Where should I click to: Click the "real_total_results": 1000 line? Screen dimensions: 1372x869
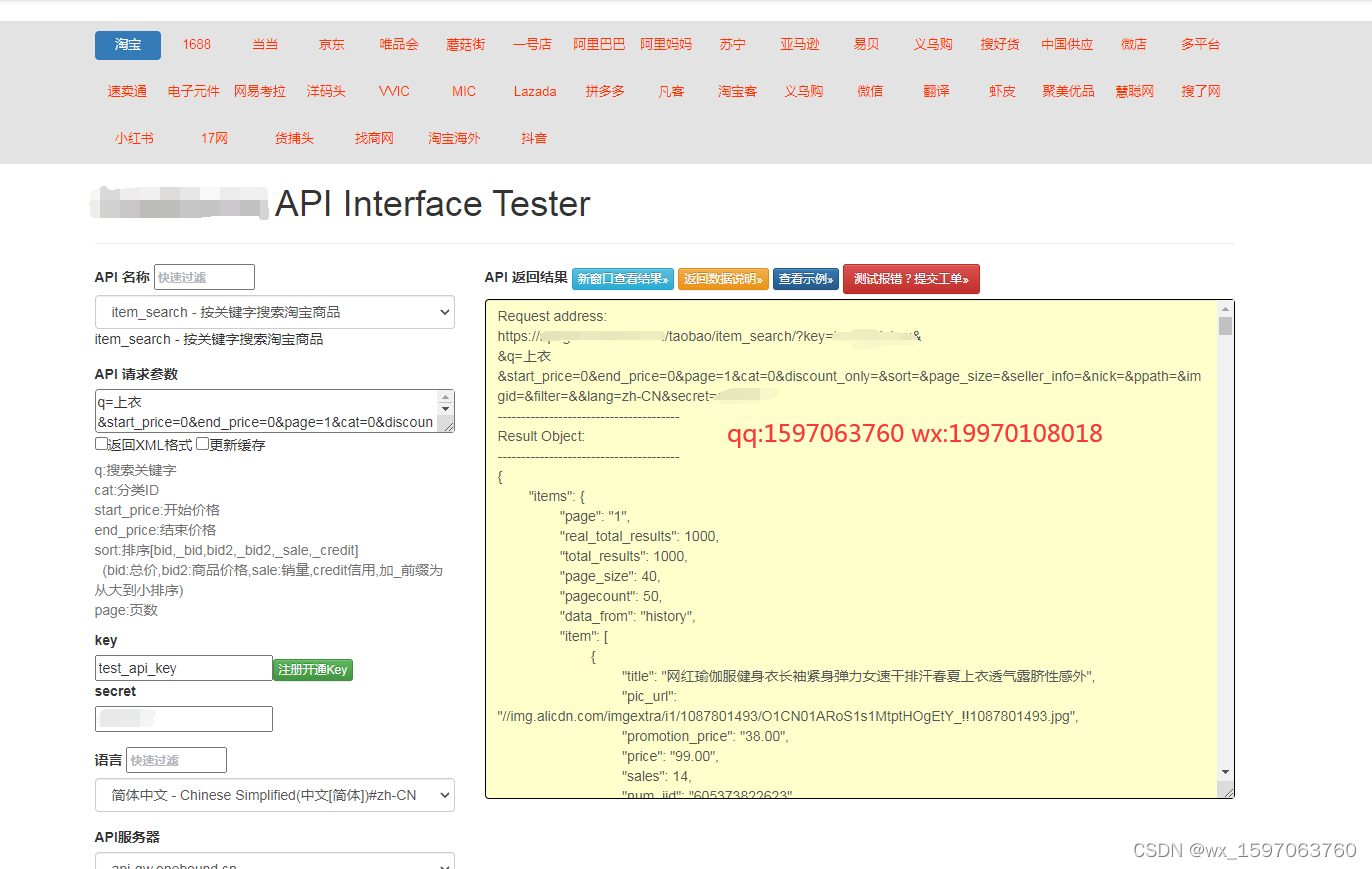pyautogui.click(x=639, y=536)
